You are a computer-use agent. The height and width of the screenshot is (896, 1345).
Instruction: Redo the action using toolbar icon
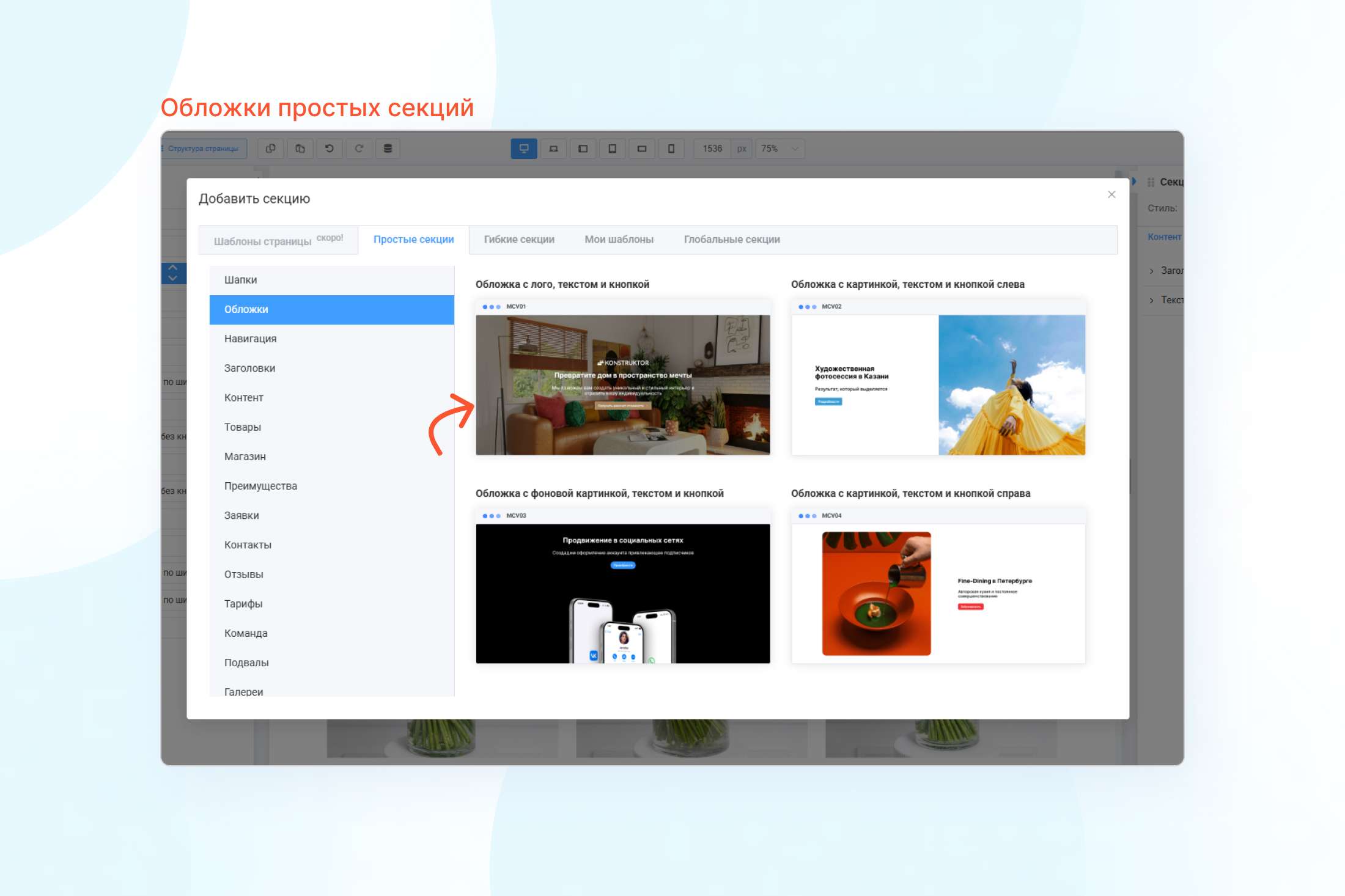[359, 149]
